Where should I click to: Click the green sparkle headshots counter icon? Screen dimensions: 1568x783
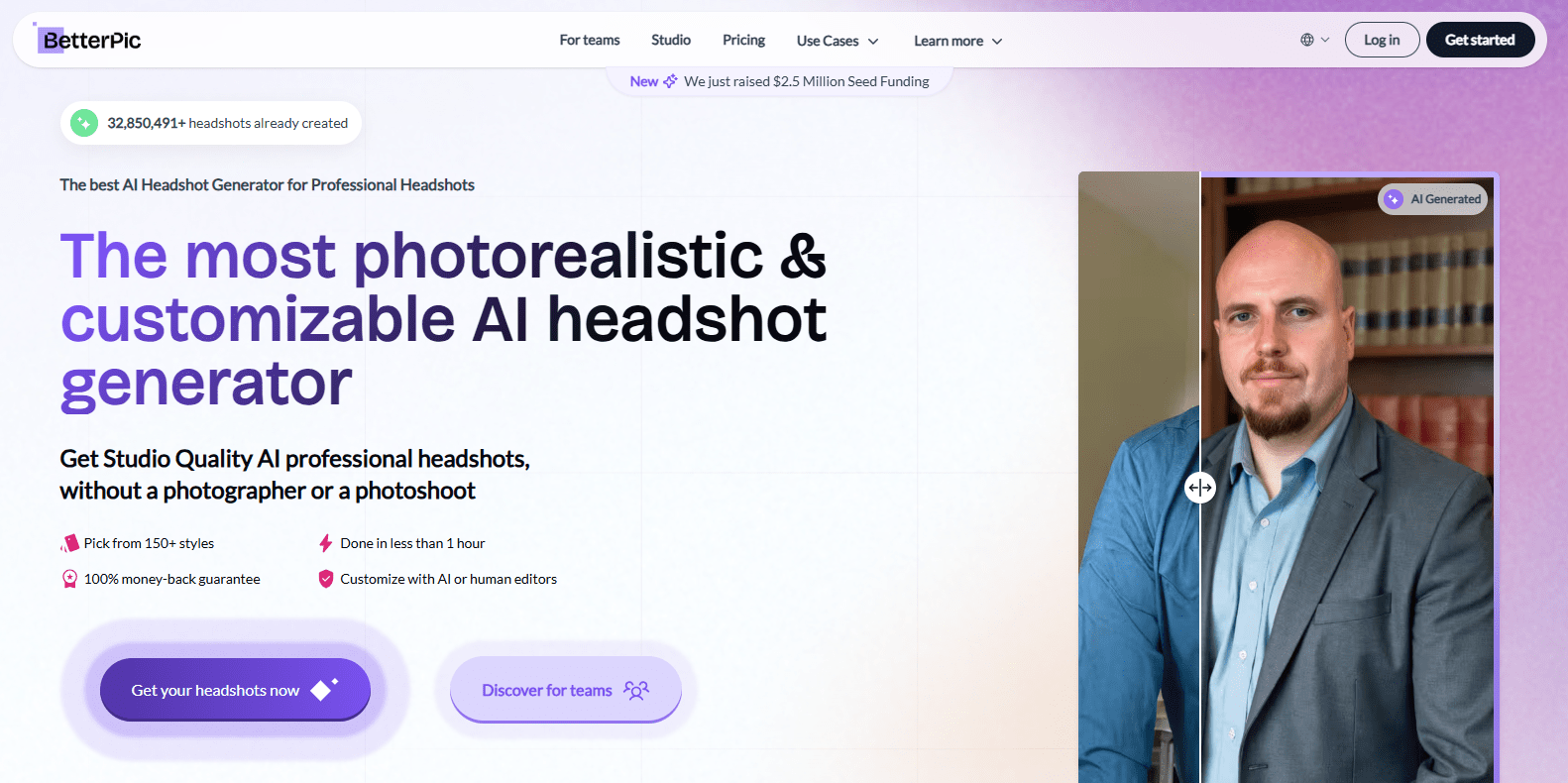point(84,123)
